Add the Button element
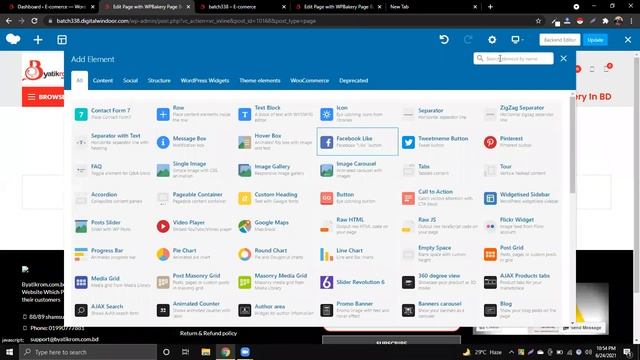 tap(357, 198)
